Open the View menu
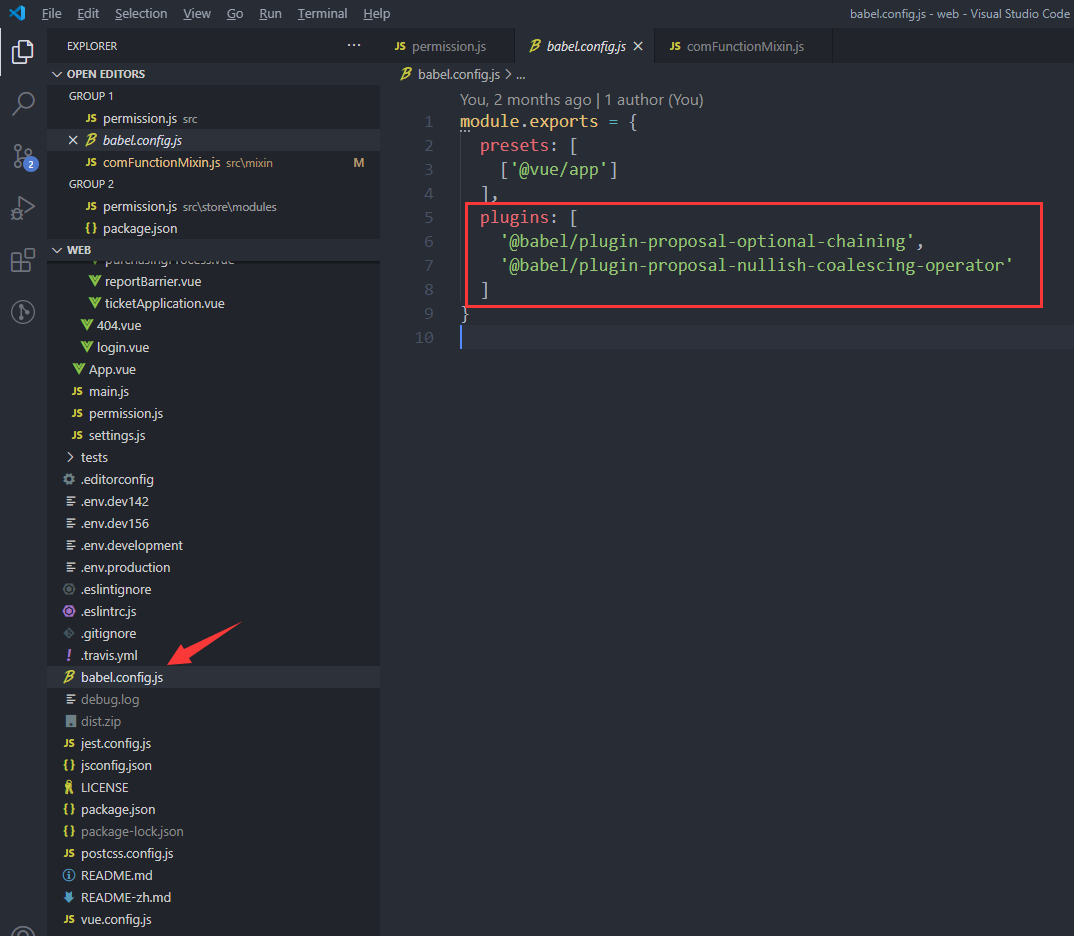The image size is (1074, 936). click(x=197, y=13)
